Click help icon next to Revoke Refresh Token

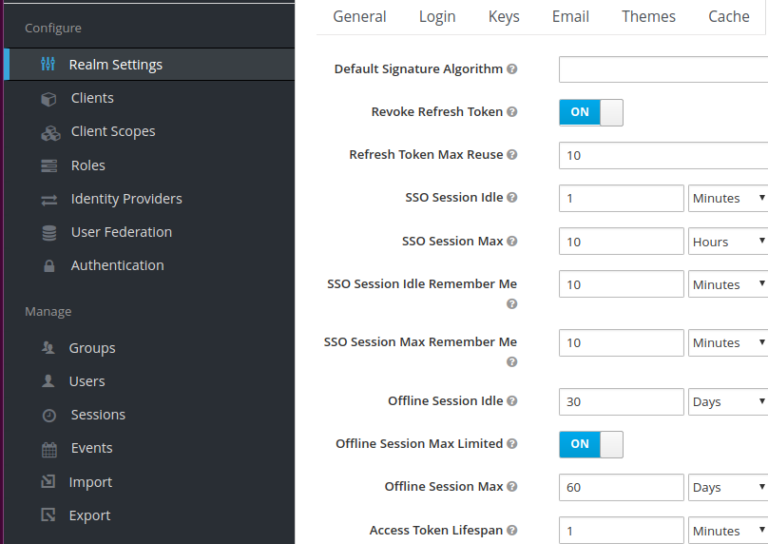[x=512, y=112]
